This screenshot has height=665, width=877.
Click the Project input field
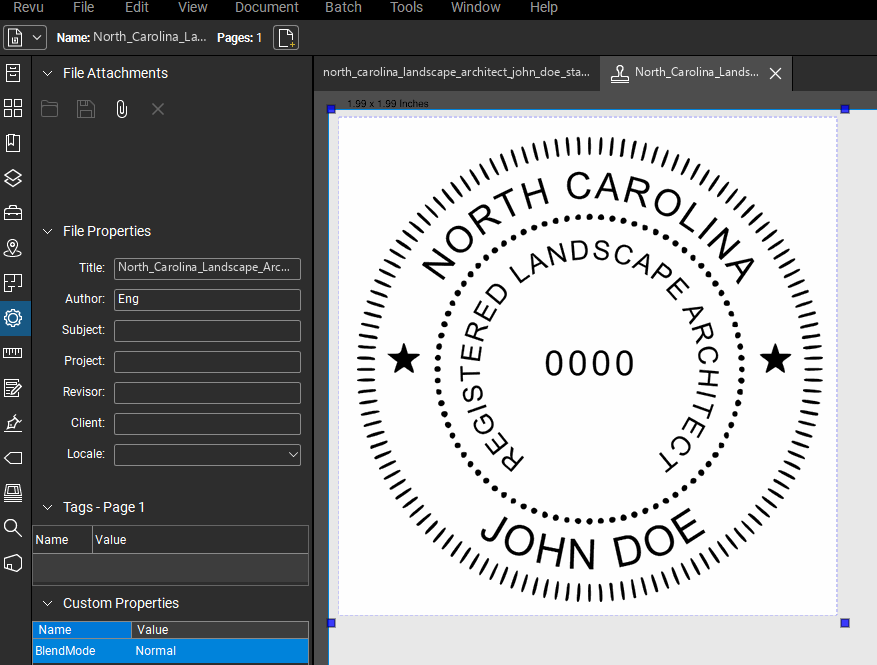coord(208,362)
